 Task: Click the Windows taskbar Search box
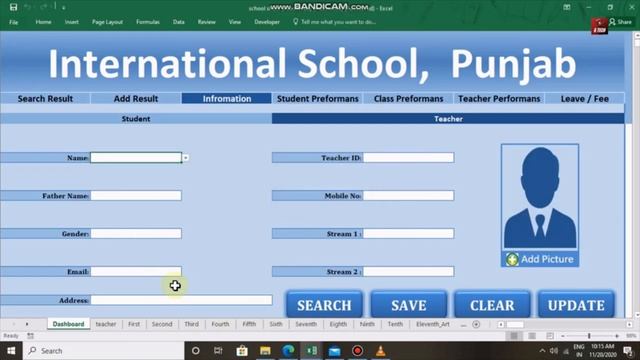click(x=103, y=351)
